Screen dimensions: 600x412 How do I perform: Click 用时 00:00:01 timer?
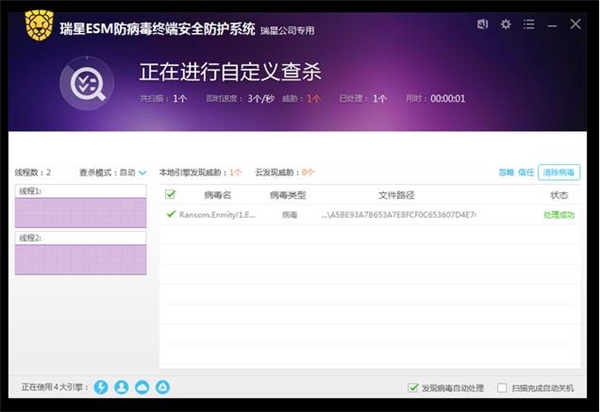435,99
